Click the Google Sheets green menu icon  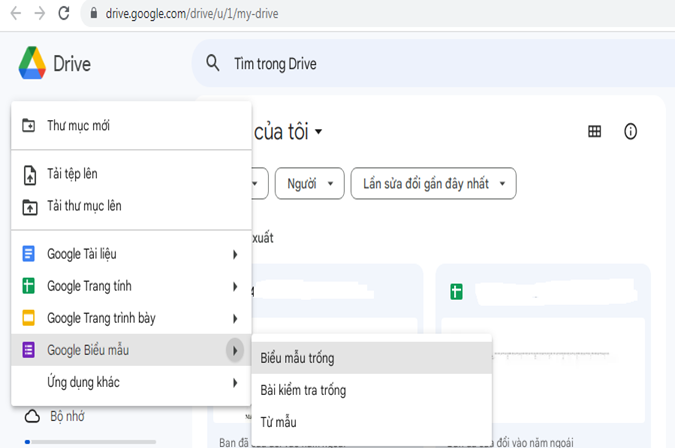click(x=28, y=286)
